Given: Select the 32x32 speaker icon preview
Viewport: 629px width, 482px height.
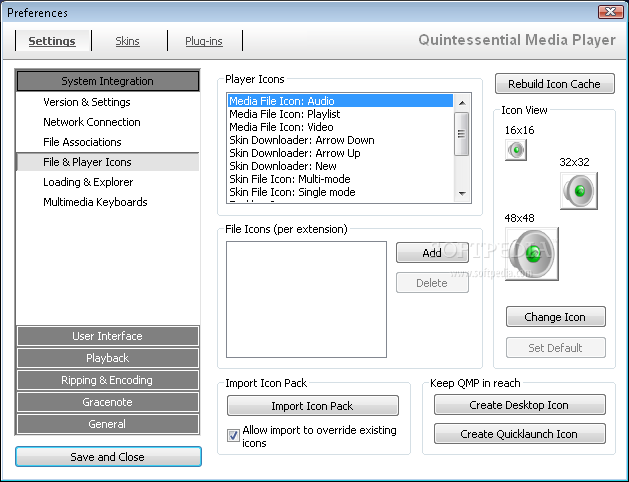Looking at the screenshot, I should pos(579,191).
